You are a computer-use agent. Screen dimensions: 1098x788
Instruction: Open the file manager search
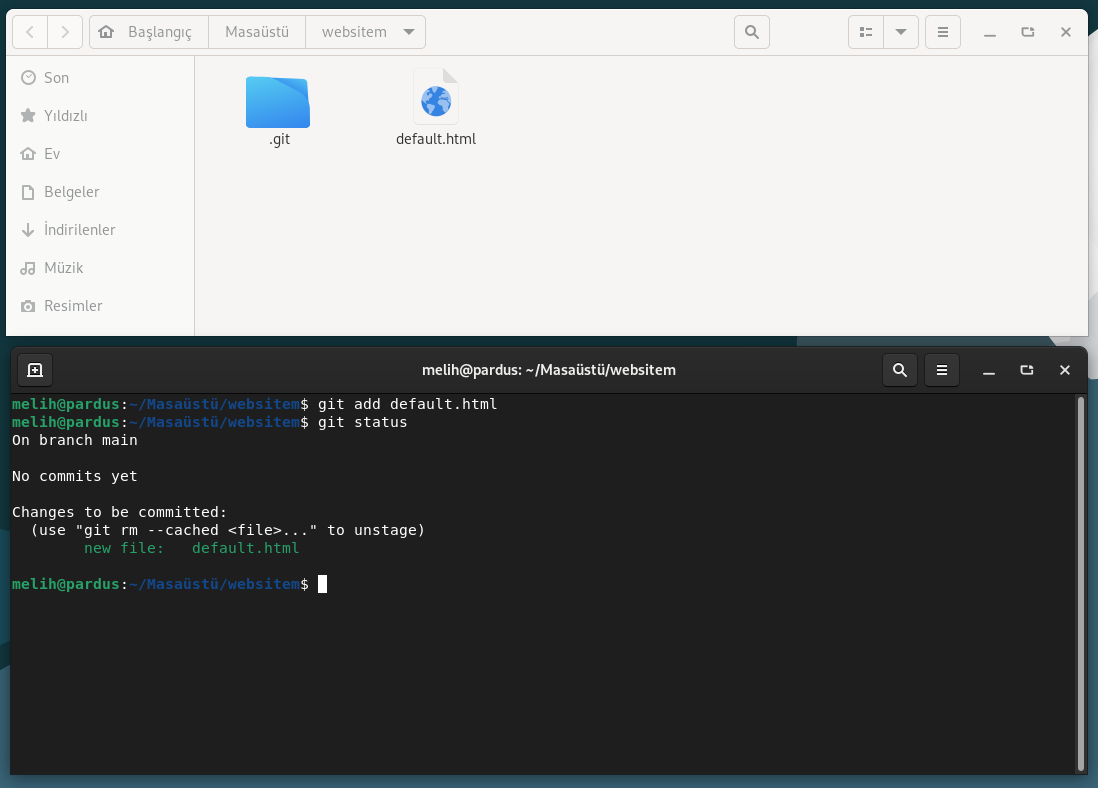(x=751, y=32)
